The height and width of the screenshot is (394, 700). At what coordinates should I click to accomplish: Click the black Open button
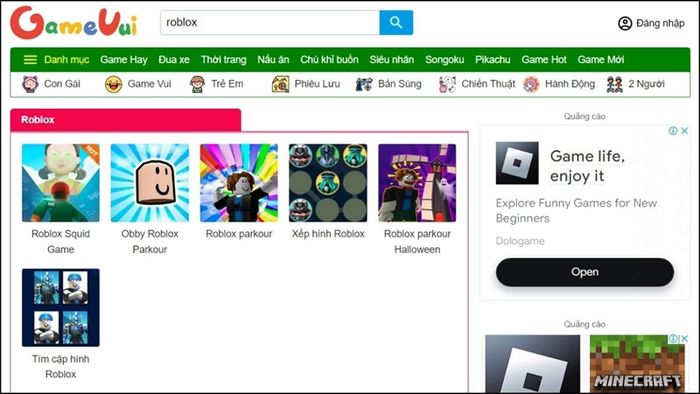coord(585,272)
